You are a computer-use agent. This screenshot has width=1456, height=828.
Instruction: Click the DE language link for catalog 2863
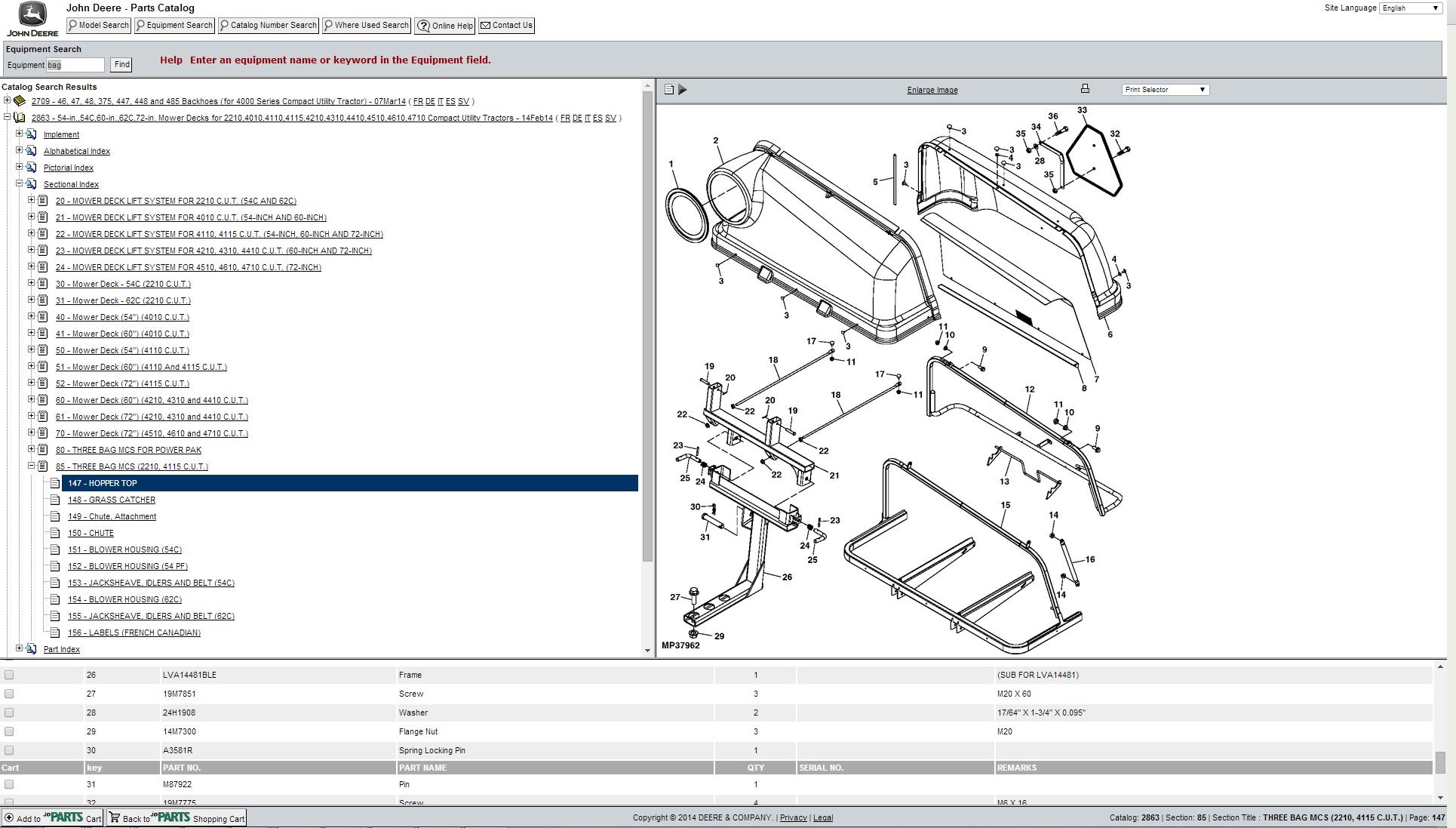[x=577, y=118]
